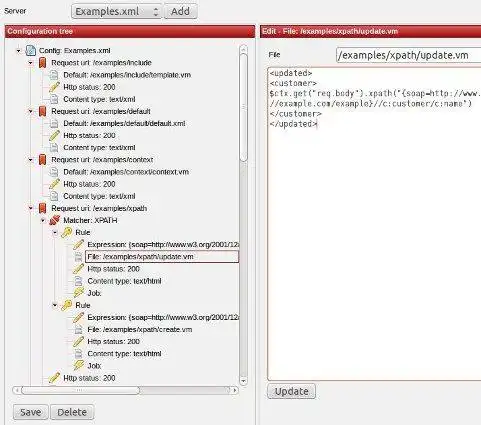
Task: Click the Delete button
Action: coord(72,412)
